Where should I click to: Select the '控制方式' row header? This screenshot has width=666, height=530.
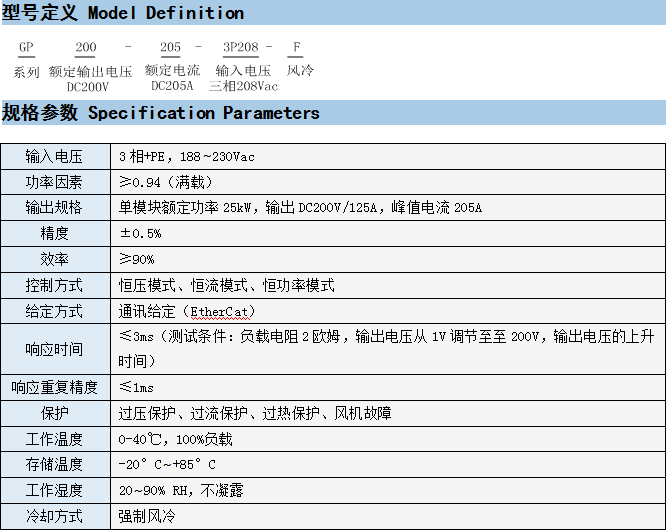56,285
